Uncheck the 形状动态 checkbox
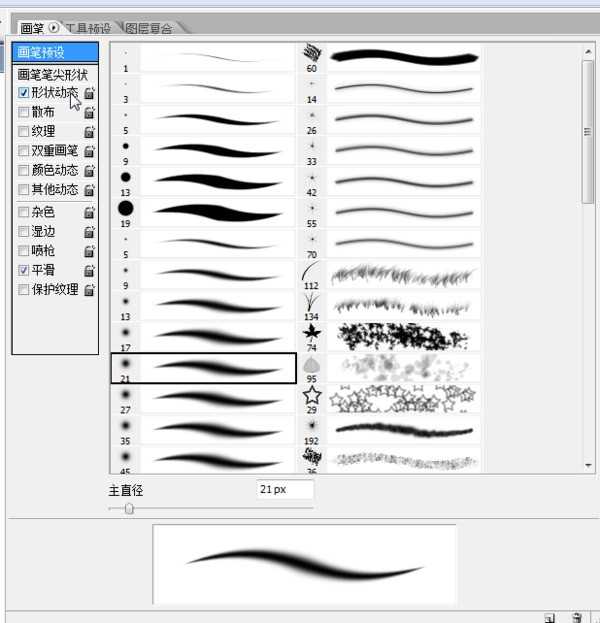 pyautogui.click(x=24, y=92)
